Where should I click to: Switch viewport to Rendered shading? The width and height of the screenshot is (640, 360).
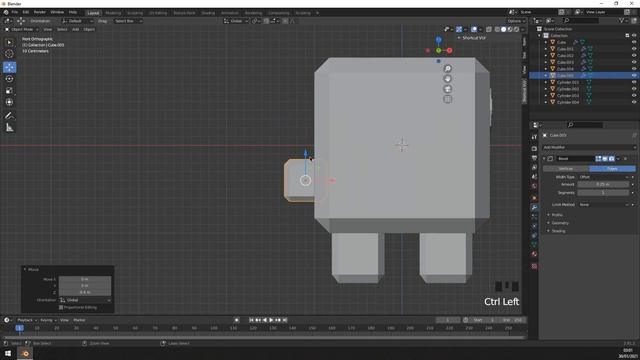(x=516, y=29)
